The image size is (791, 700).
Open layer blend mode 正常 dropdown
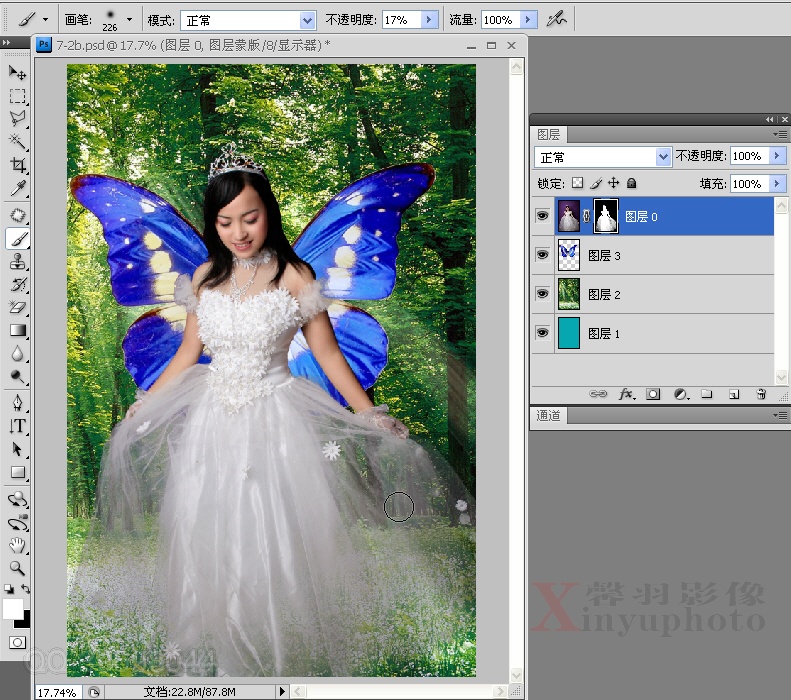[x=663, y=157]
